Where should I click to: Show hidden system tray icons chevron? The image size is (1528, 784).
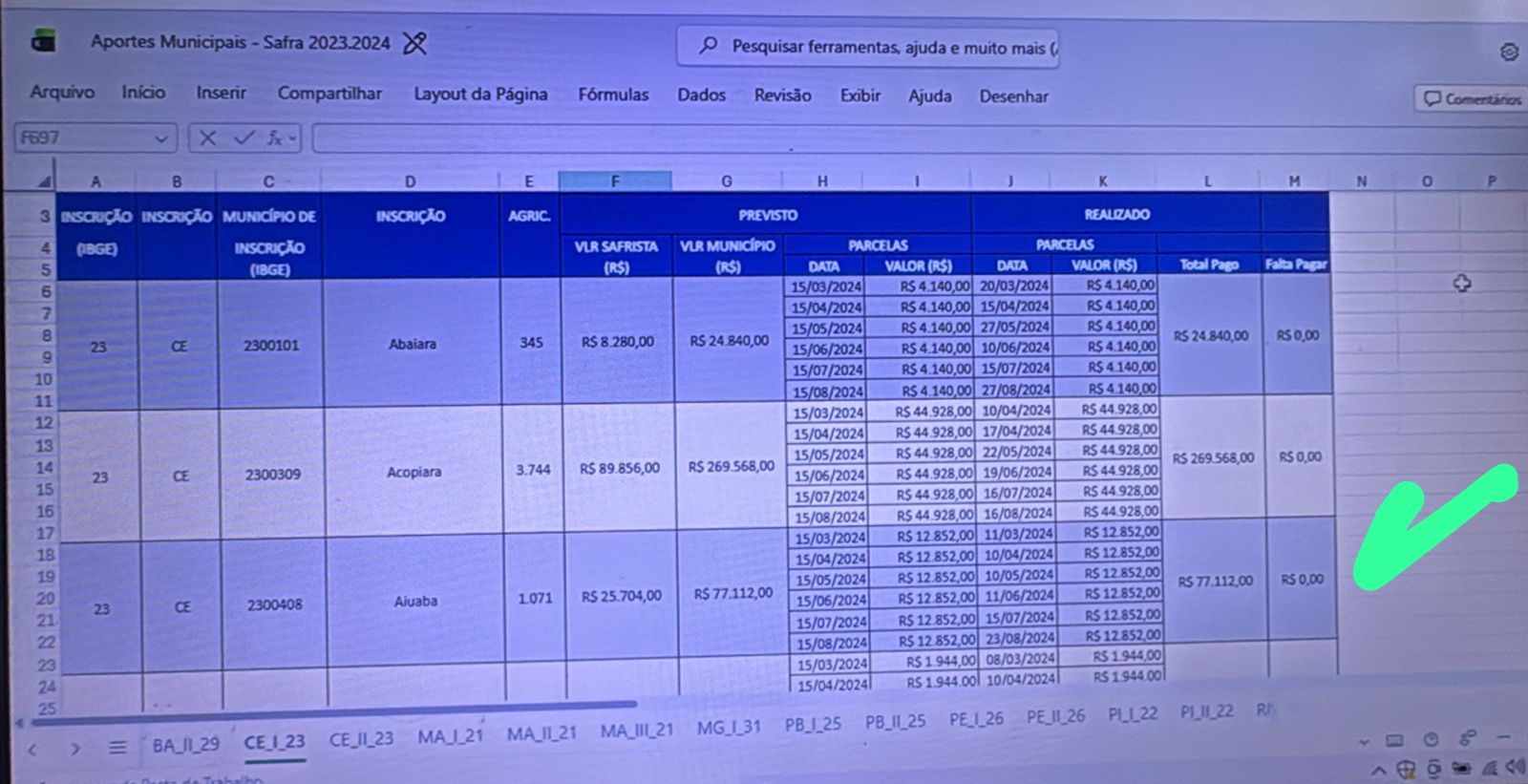1378,770
